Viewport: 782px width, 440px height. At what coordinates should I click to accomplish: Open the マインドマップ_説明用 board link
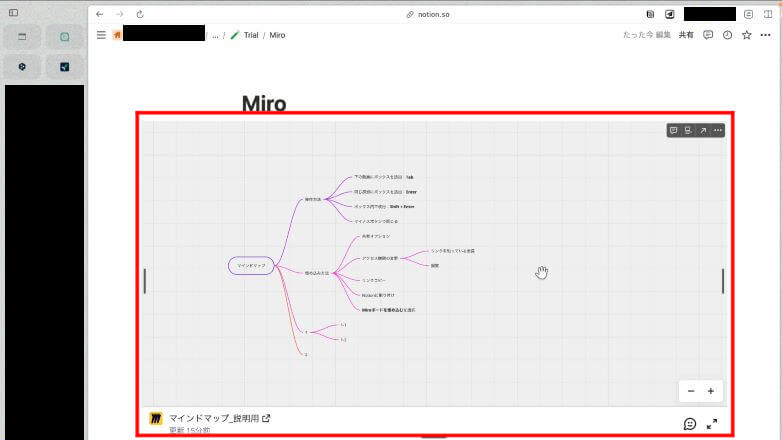click(x=219, y=418)
